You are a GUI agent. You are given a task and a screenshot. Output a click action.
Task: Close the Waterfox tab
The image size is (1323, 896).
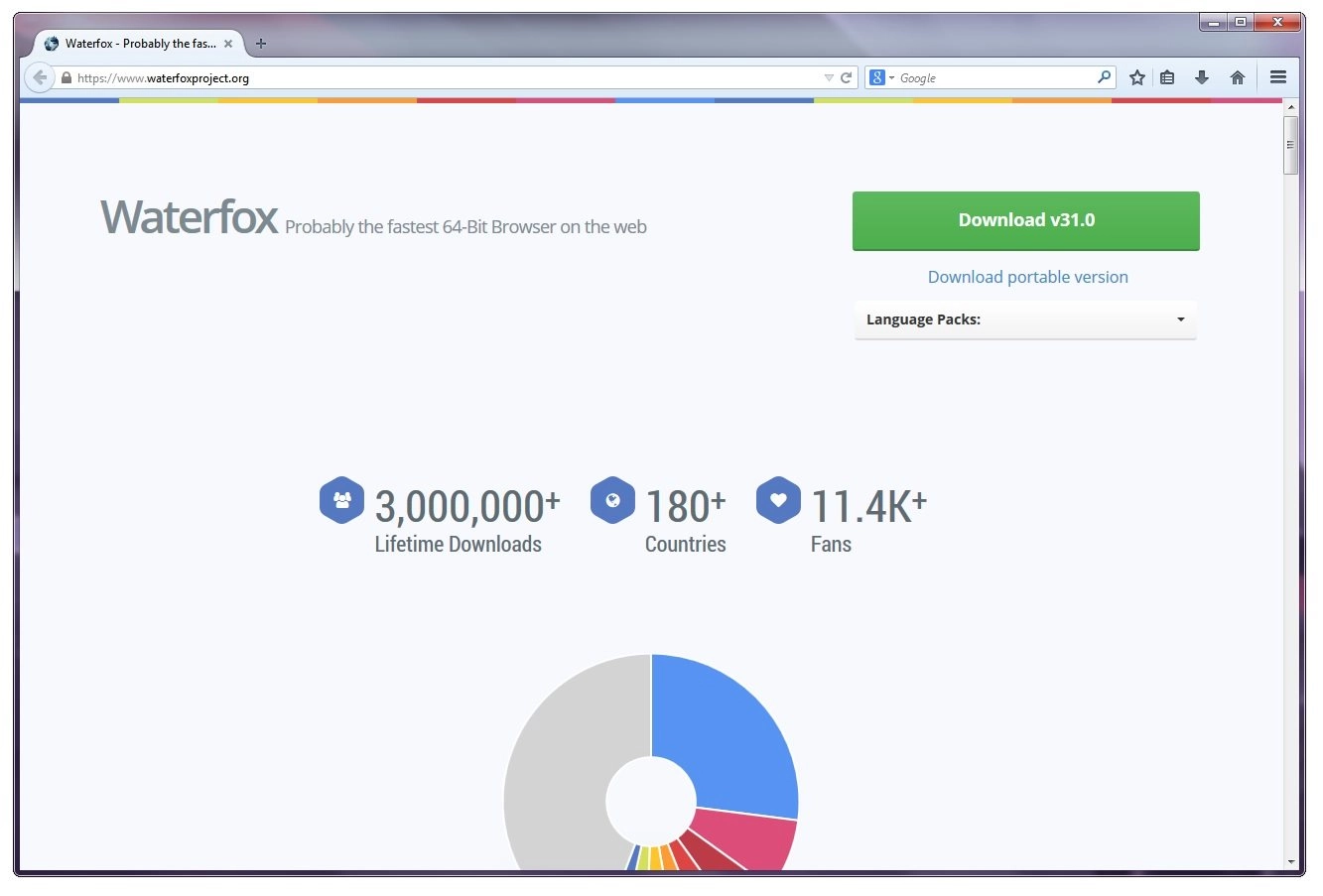[x=228, y=44]
